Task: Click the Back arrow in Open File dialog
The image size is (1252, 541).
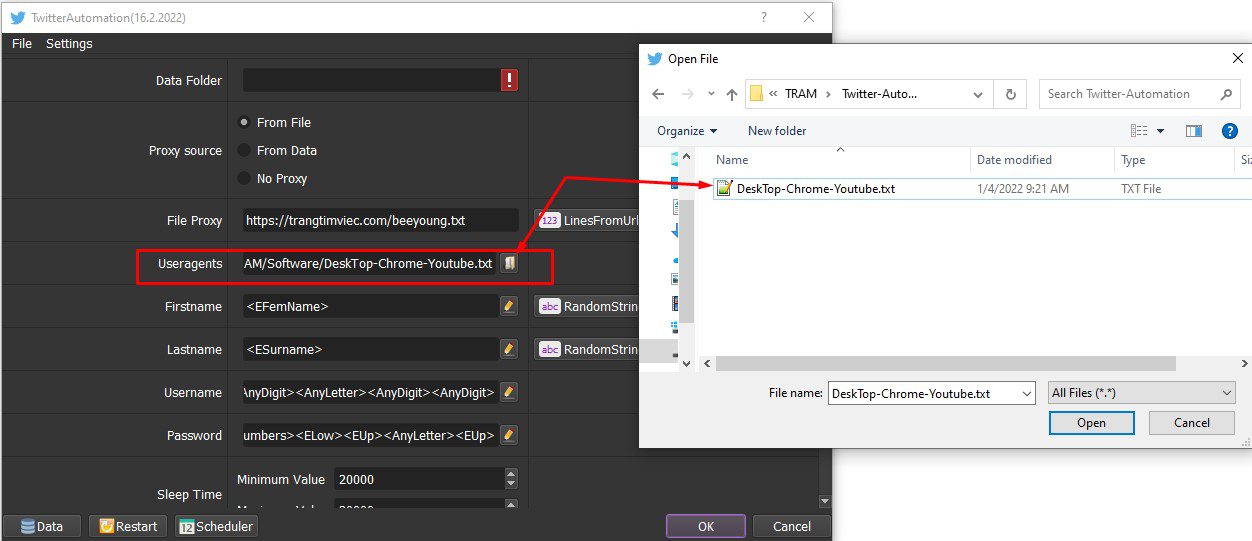Action: tap(657, 94)
